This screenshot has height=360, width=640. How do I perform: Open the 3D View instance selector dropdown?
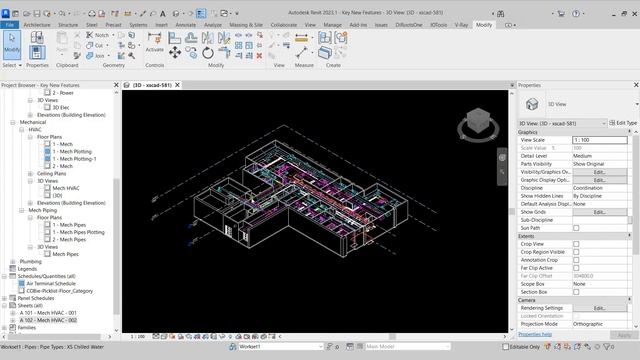pyautogui.click(x=562, y=123)
